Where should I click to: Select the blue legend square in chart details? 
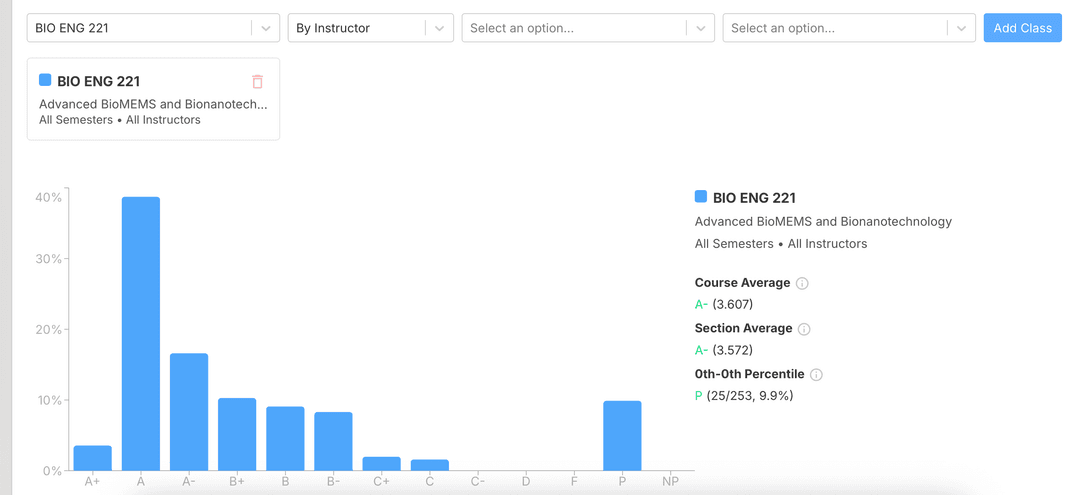701,197
